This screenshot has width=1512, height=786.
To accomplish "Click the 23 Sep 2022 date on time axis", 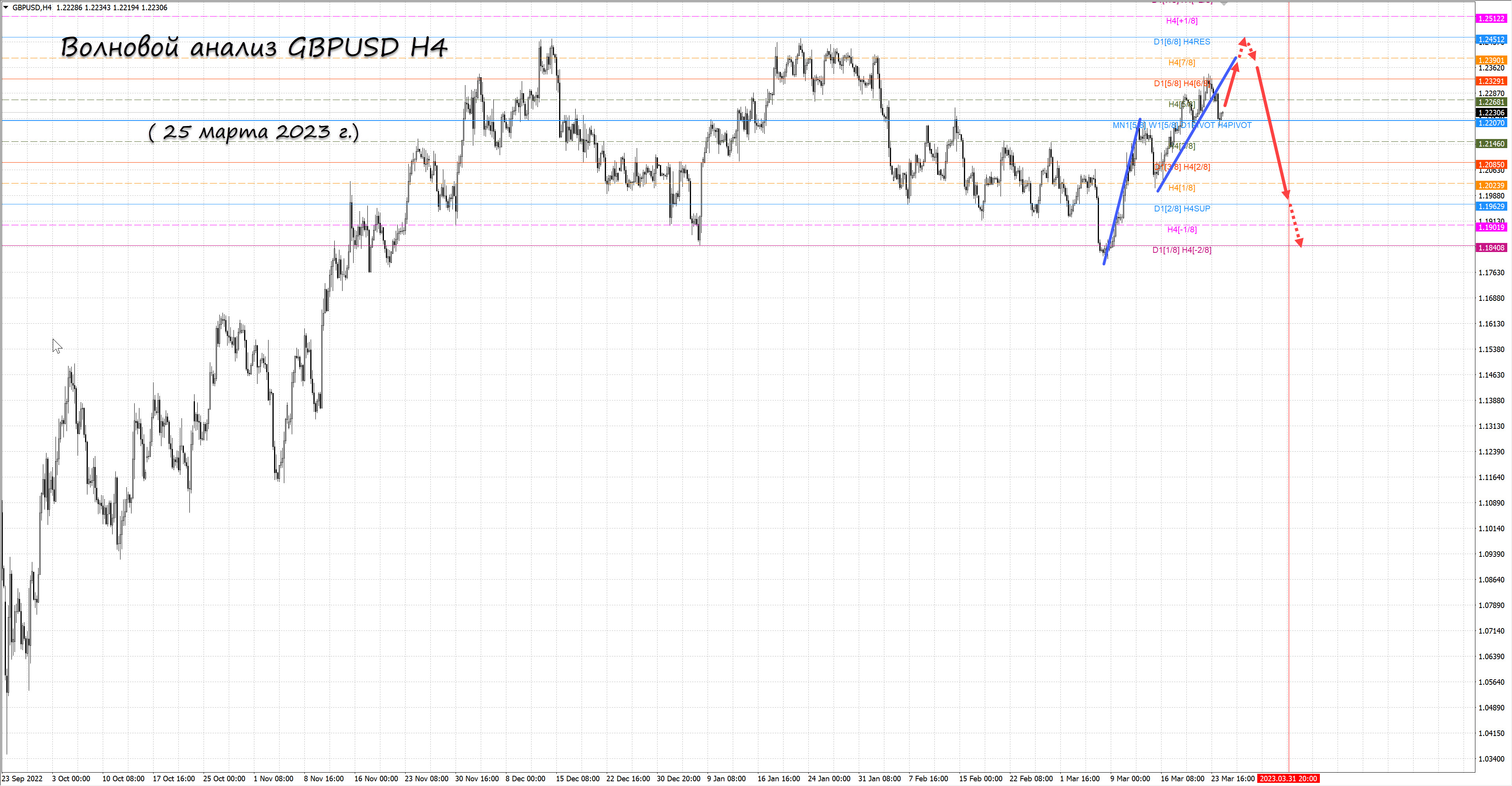I will pyautogui.click(x=22, y=779).
